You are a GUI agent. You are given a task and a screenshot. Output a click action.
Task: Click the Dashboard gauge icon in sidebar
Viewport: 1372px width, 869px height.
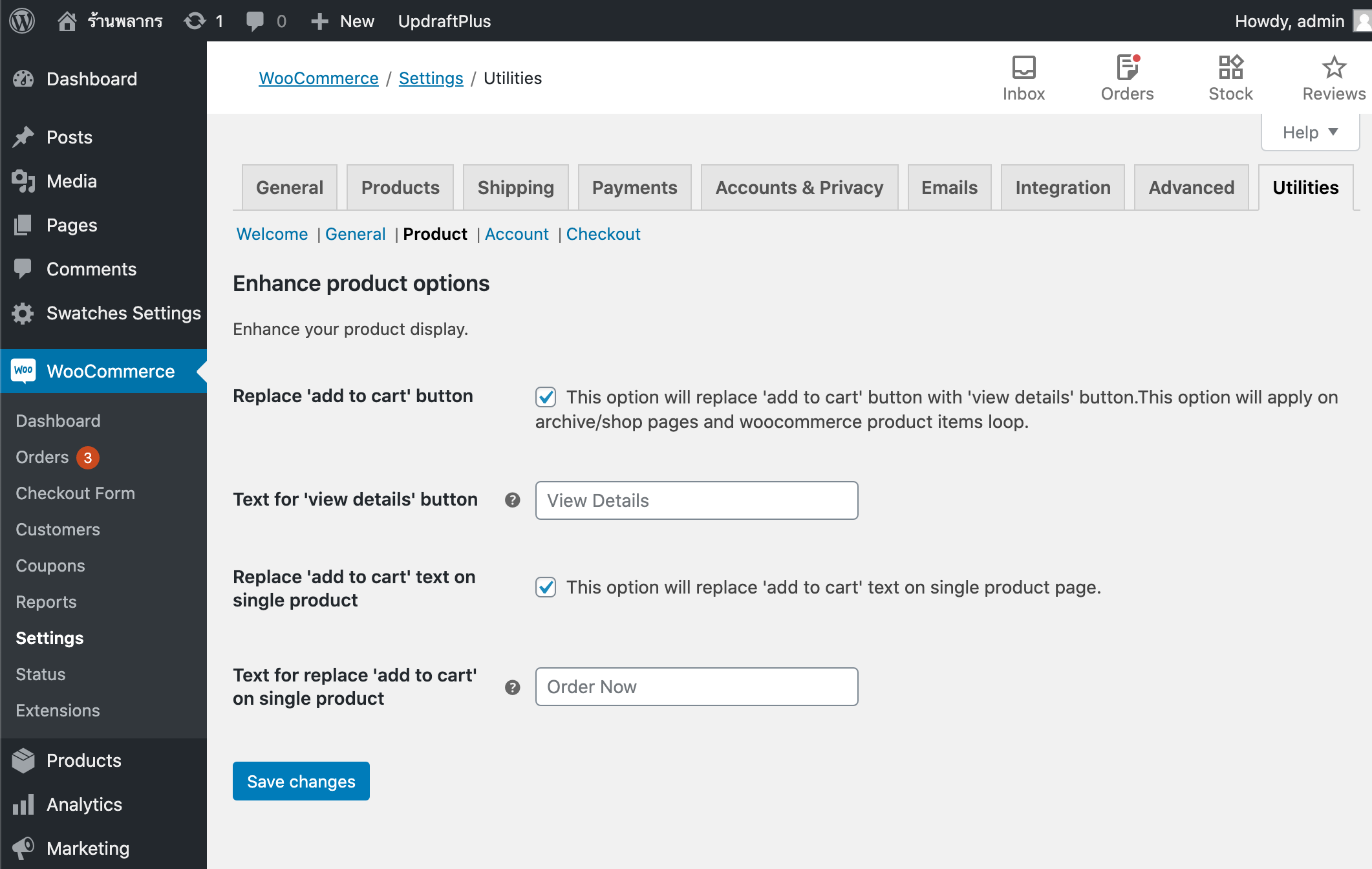pyautogui.click(x=23, y=79)
